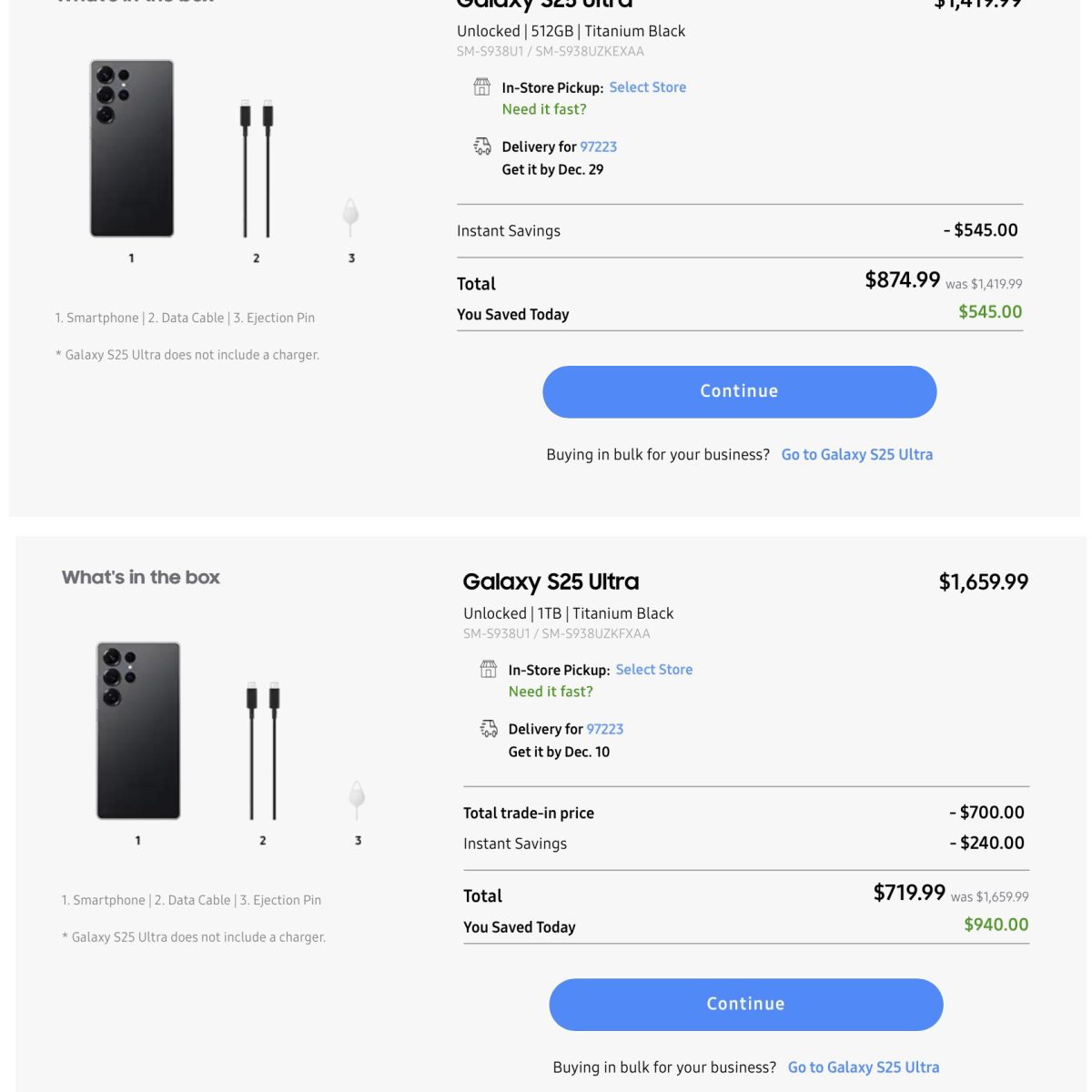Click the data cable image in 1TB box
The width and height of the screenshot is (1092, 1092).
coord(262,751)
